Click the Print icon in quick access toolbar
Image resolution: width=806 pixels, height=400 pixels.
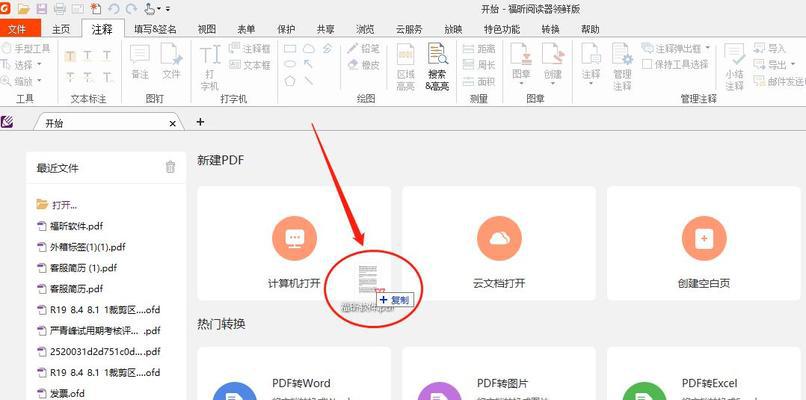(x=60, y=9)
